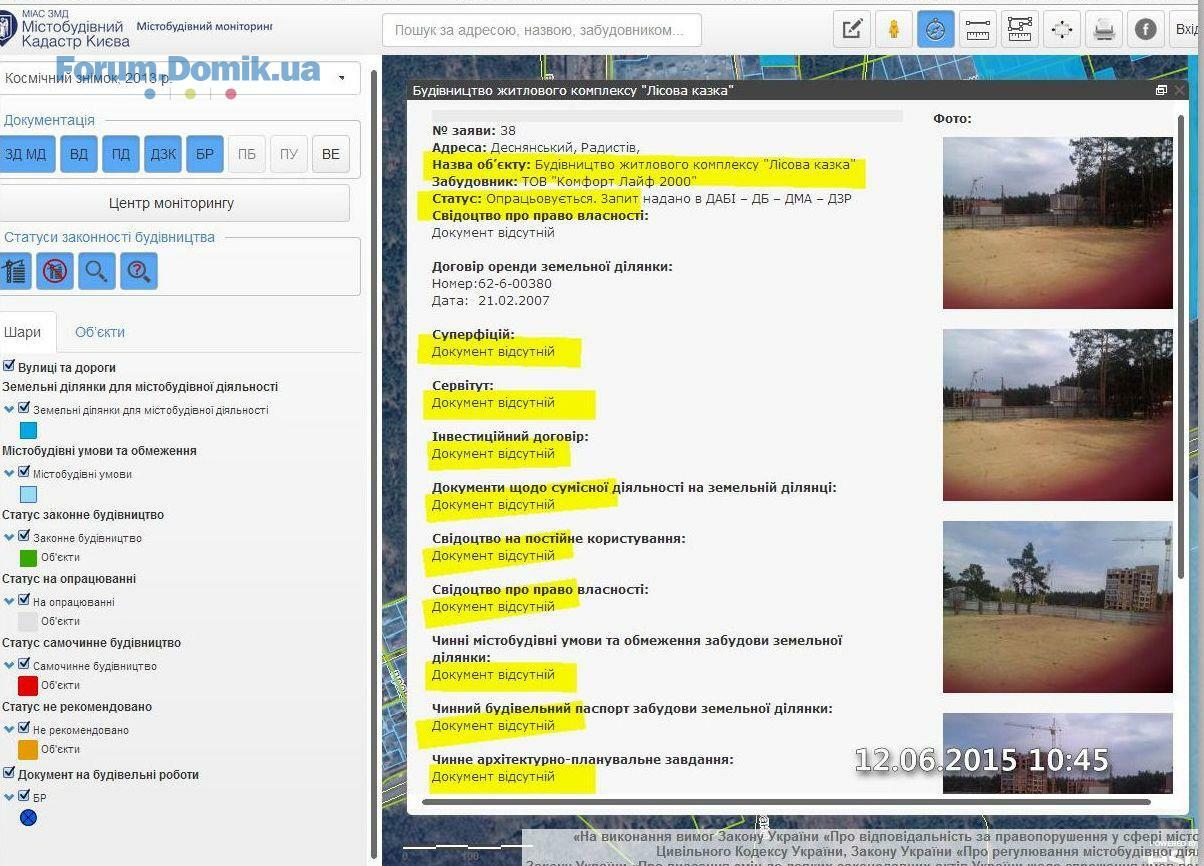Click the info window horizontal scrollbar

[x=786, y=801]
